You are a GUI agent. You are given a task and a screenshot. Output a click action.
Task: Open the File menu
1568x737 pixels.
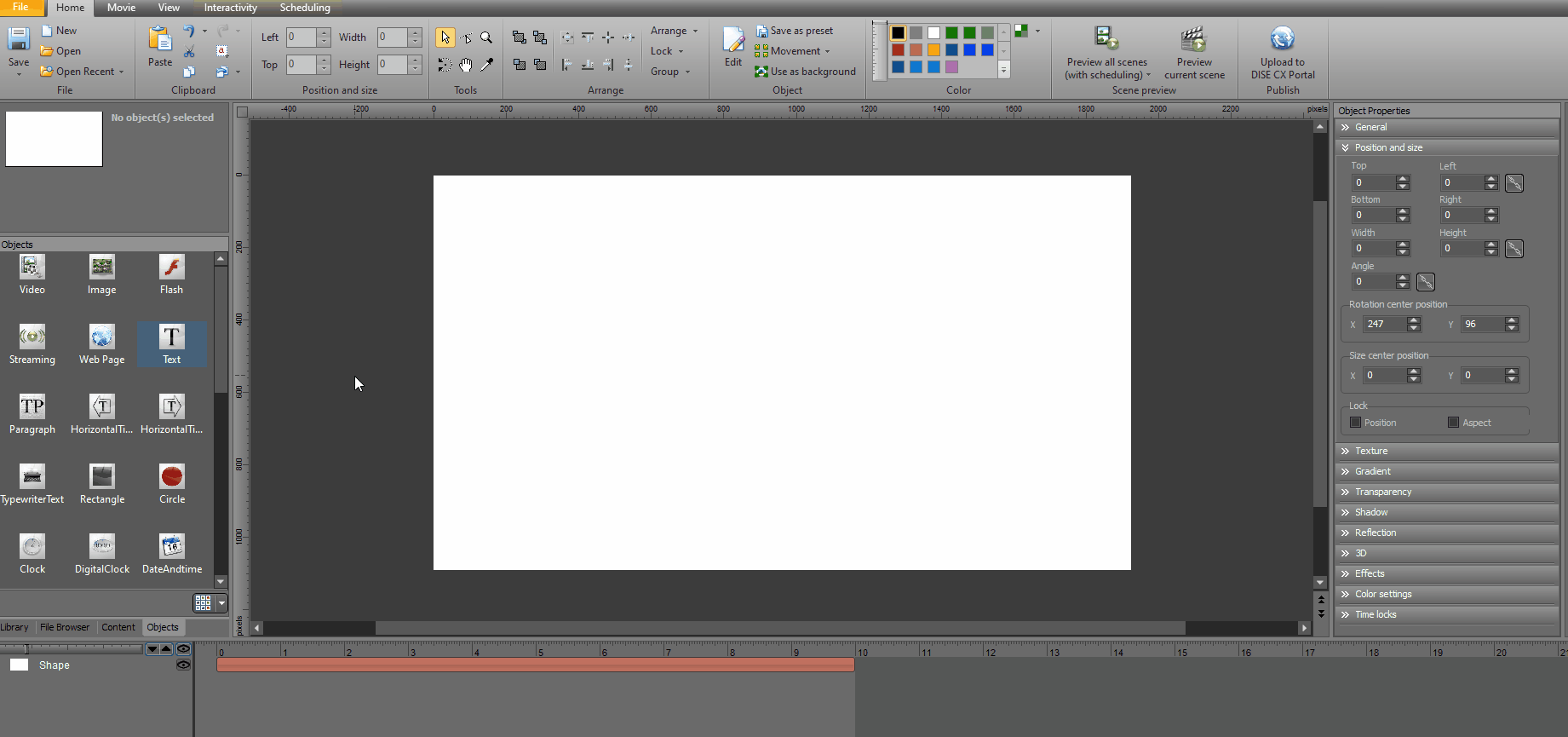(x=20, y=7)
